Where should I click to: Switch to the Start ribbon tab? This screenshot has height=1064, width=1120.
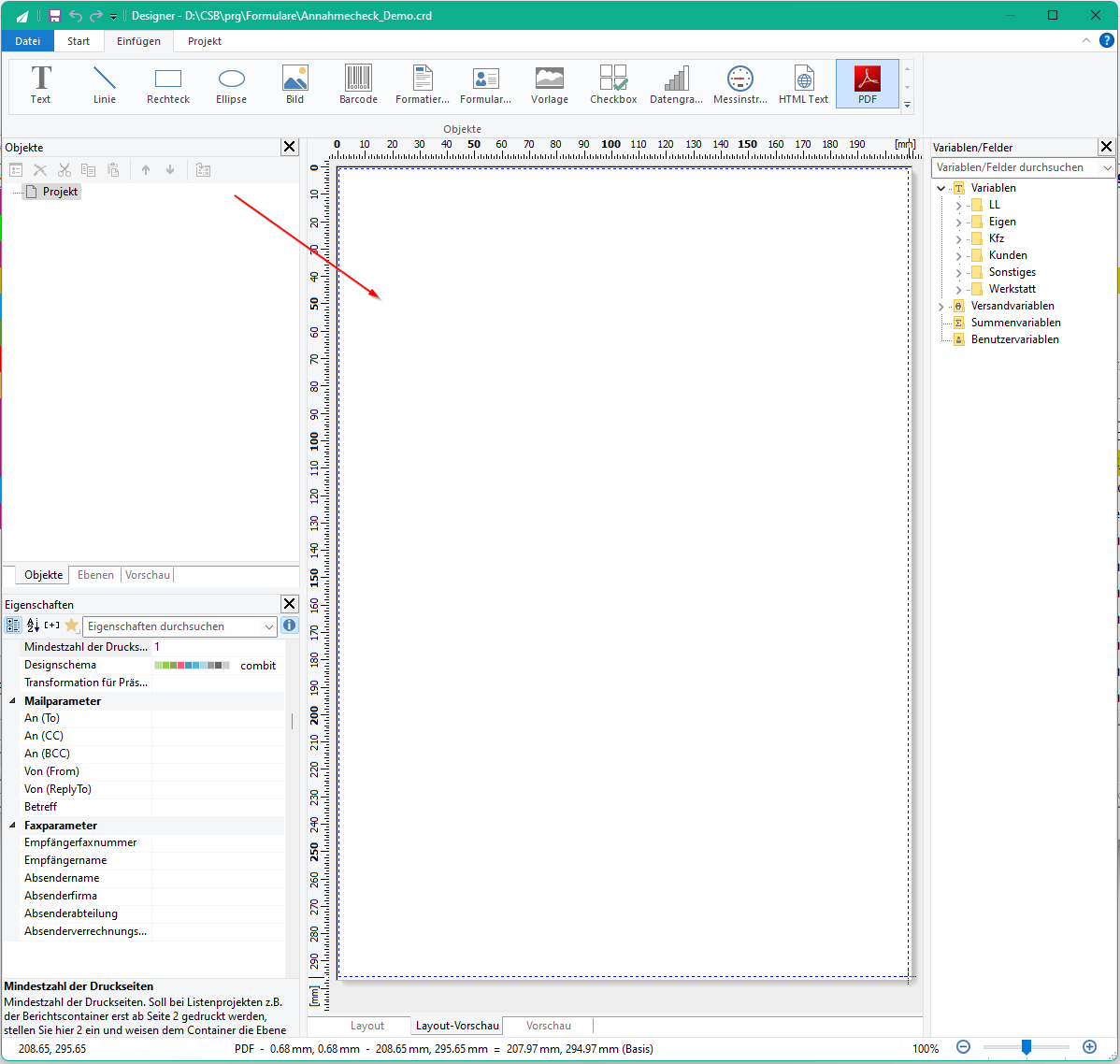(x=79, y=41)
